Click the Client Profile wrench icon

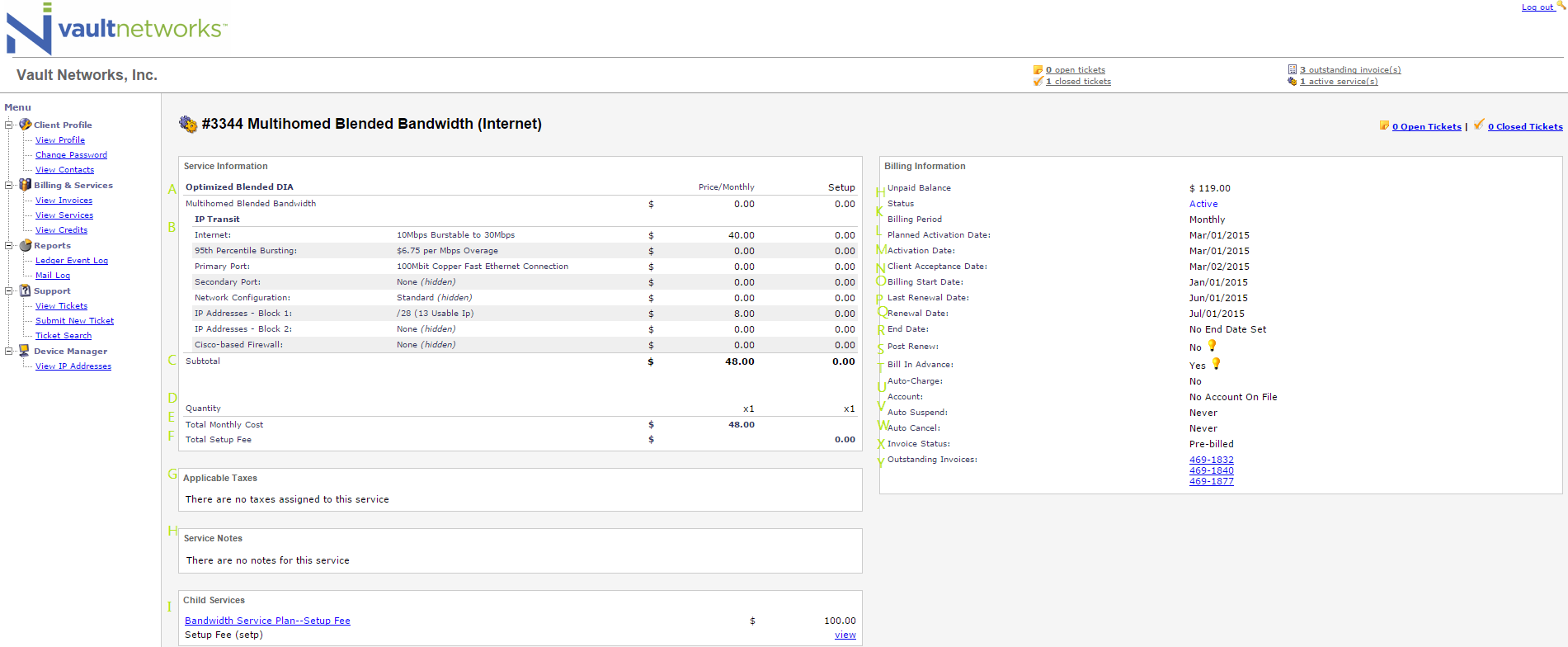(x=25, y=125)
